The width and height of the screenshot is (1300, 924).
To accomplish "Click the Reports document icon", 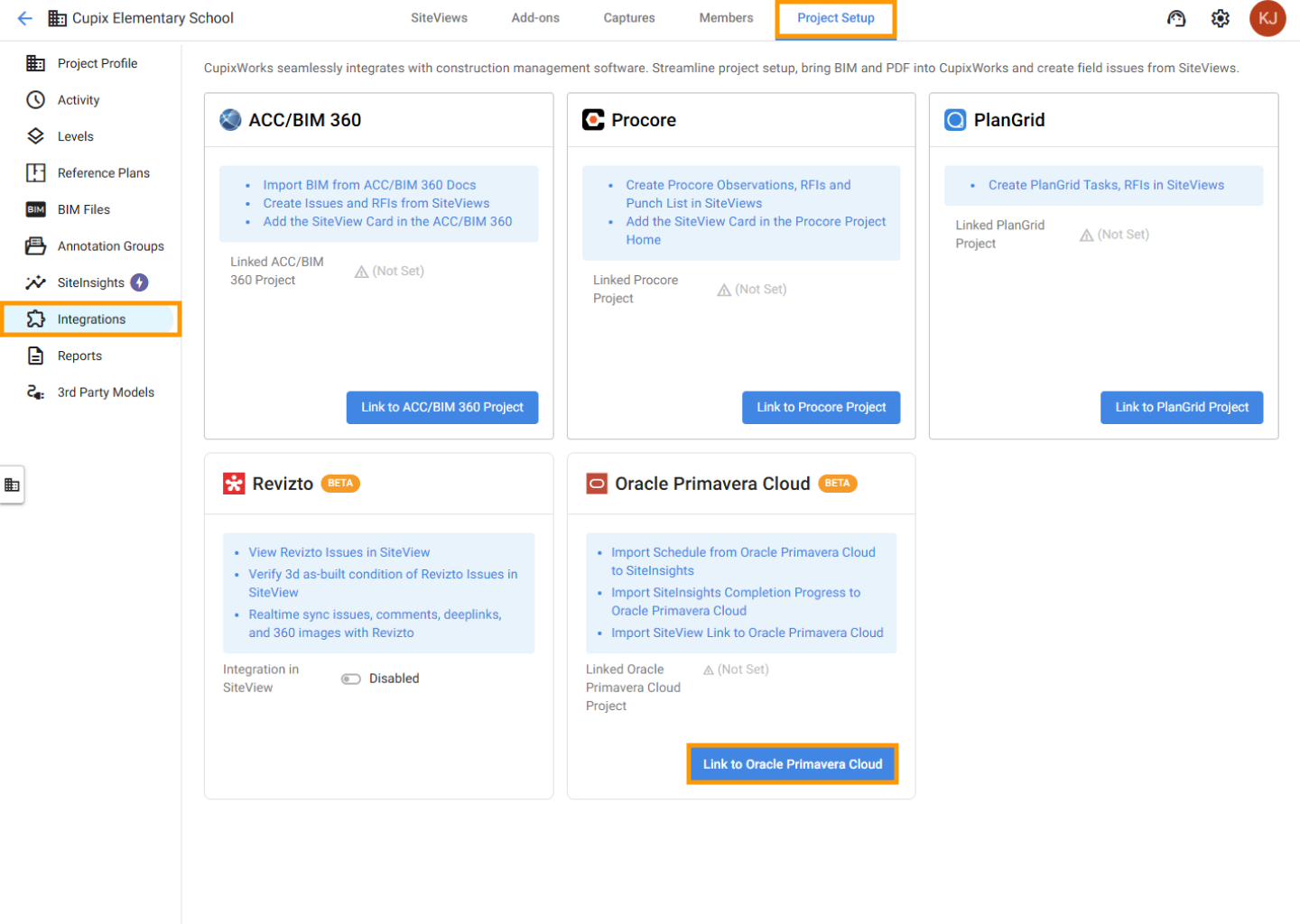I will [x=36, y=356].
